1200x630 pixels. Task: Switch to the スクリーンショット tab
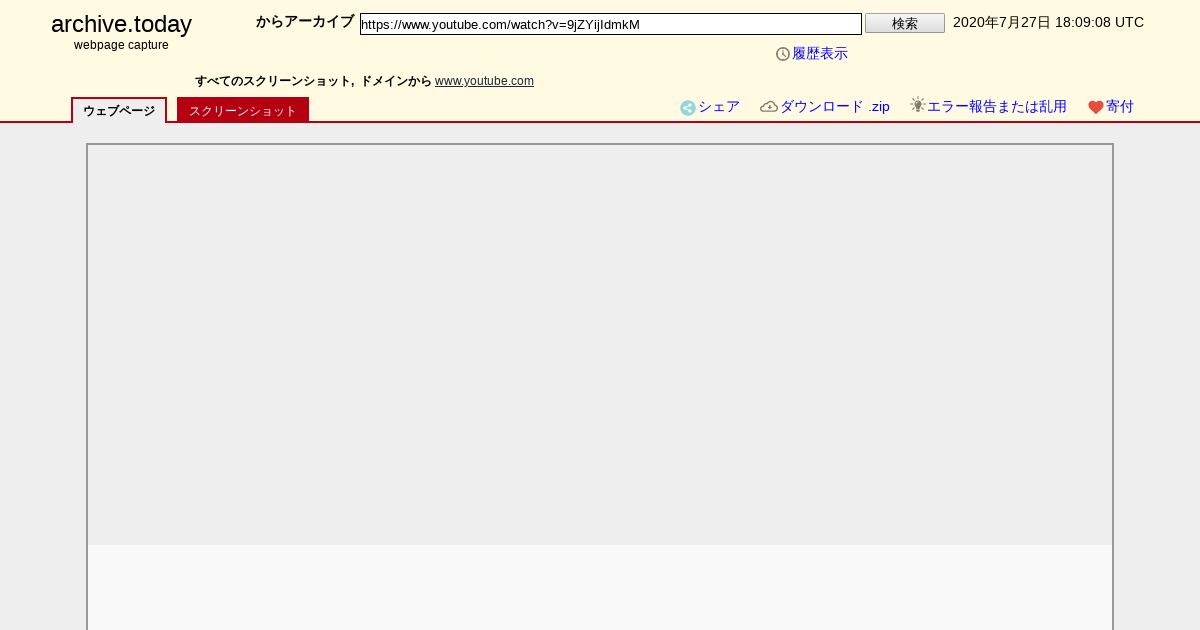click(243, 111)
